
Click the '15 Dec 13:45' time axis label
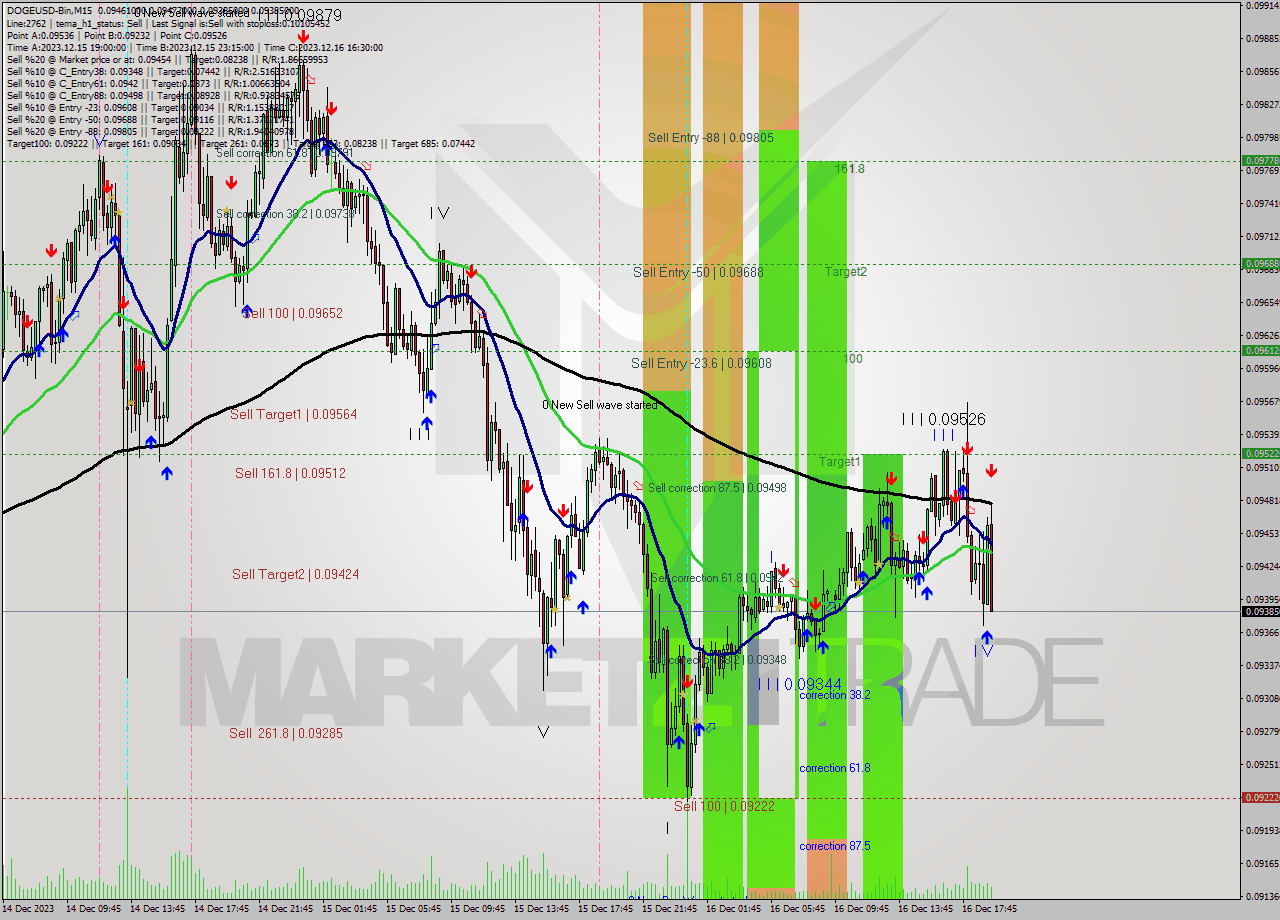pos(541,909)
